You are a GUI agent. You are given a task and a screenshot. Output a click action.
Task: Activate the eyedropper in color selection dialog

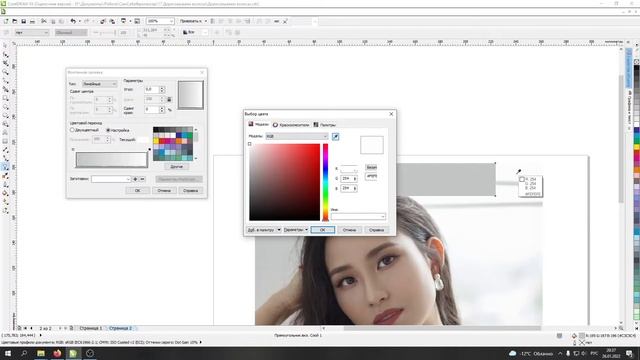(336, 137)
